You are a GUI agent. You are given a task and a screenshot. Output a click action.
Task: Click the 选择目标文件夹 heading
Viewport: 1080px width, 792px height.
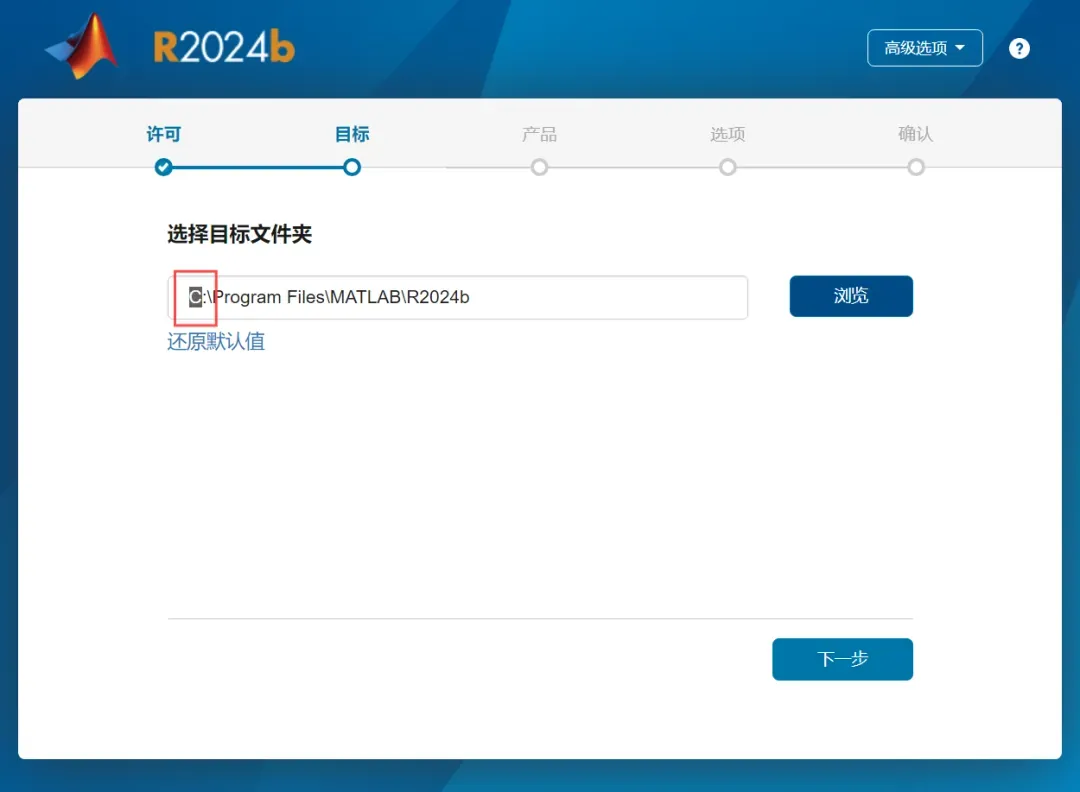pos(240,234)
